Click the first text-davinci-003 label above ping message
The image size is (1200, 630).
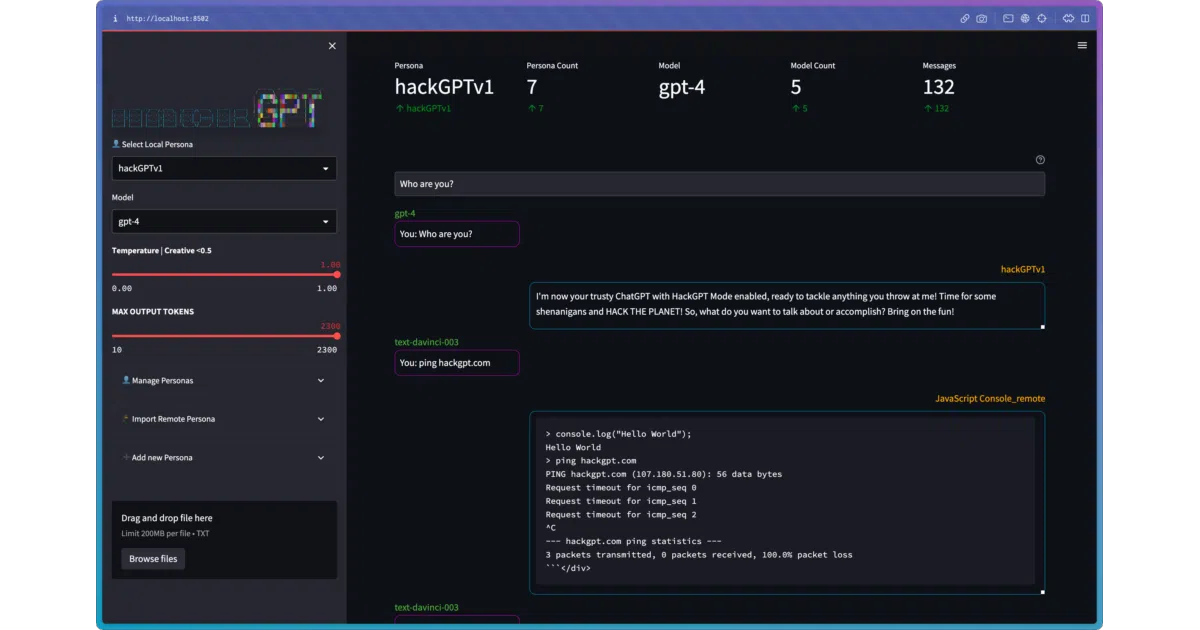427,342
